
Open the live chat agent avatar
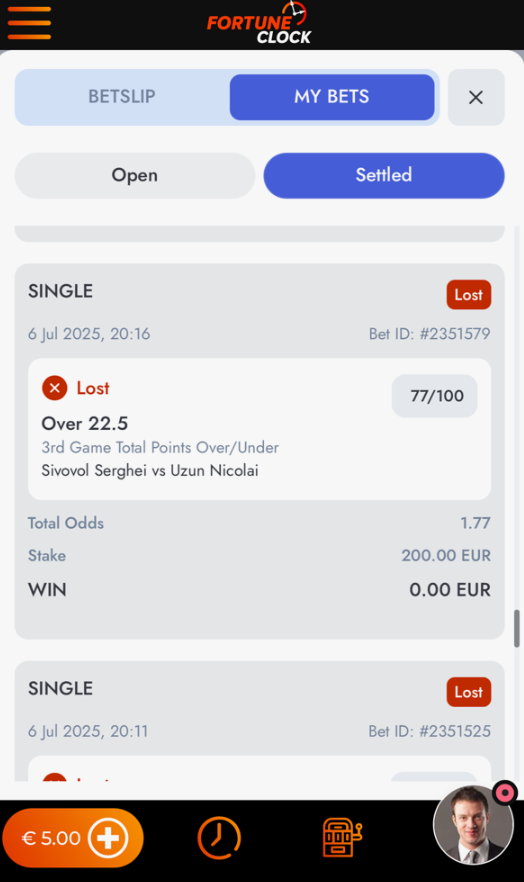(x=473, y=825)
